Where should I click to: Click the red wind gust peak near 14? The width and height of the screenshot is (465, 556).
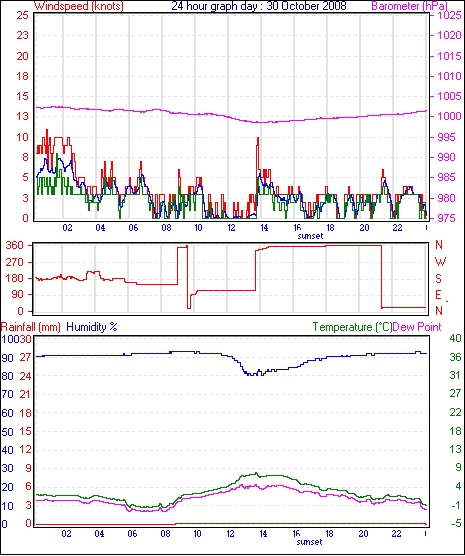[258, 139]
